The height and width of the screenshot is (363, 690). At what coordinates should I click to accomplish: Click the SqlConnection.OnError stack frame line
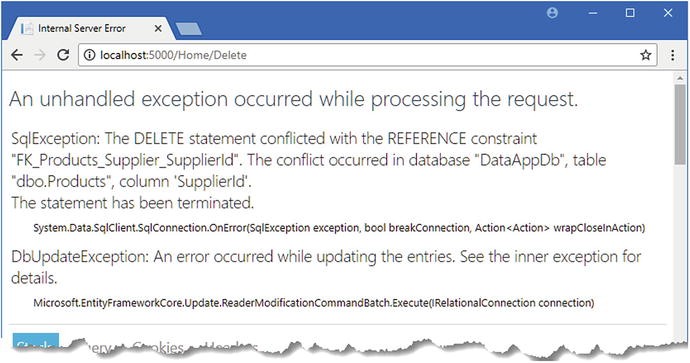point(339,228)
